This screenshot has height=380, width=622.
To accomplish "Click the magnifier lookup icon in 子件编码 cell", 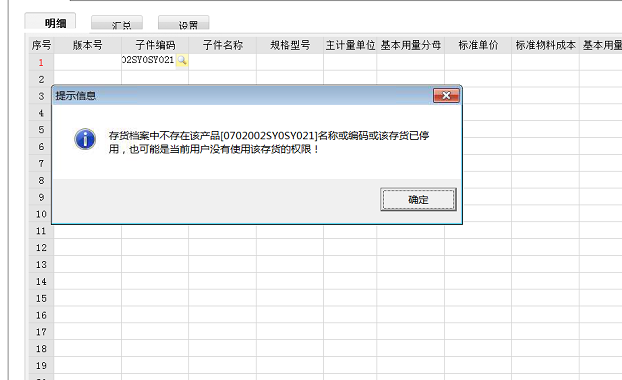I will [x=182, y=60].
